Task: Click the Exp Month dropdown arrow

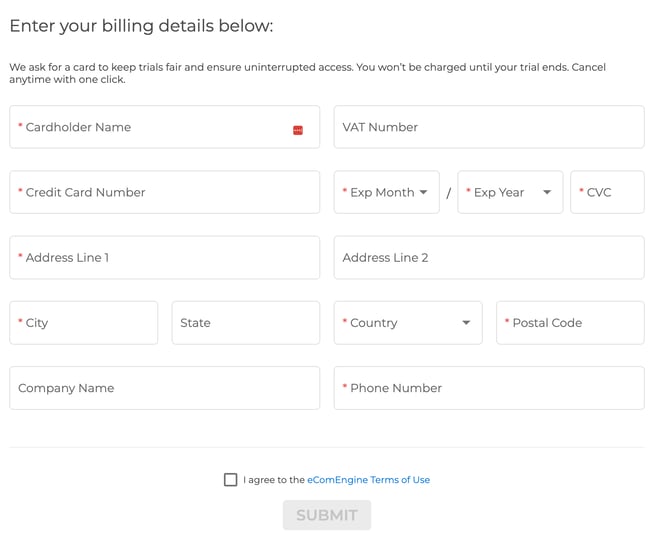Action: [424, 192]
